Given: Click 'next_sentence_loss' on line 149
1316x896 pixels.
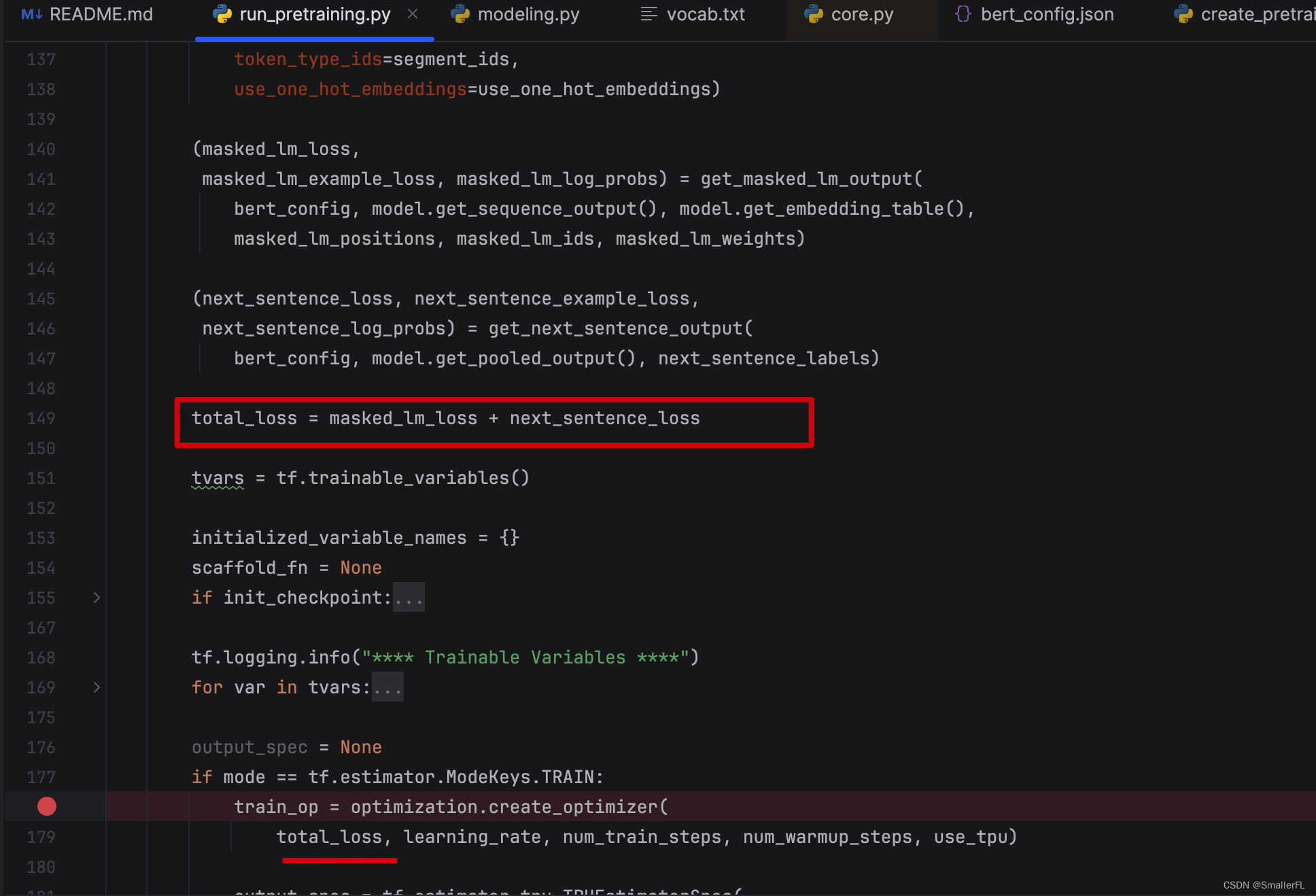Looking at the screenshot, I should coord(605,418).
